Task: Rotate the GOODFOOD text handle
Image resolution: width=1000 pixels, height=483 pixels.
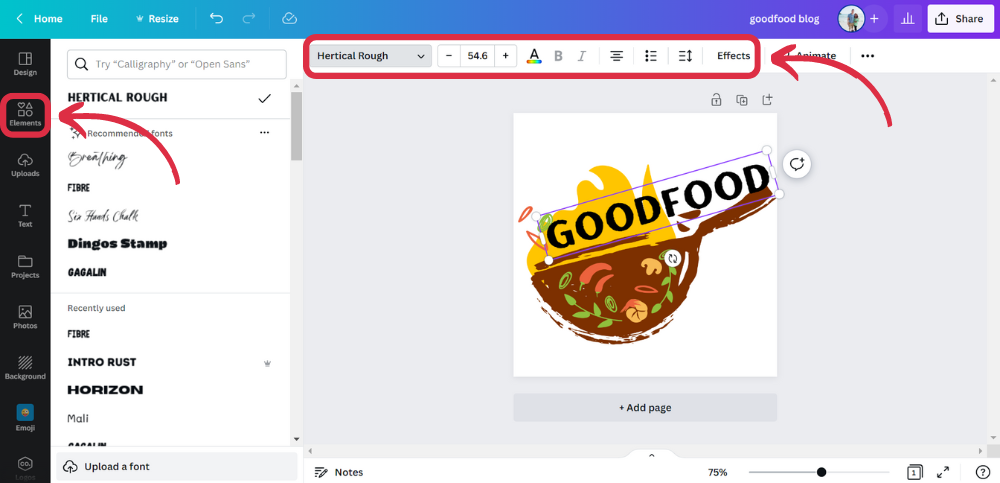Action: (x=672, y=258)
